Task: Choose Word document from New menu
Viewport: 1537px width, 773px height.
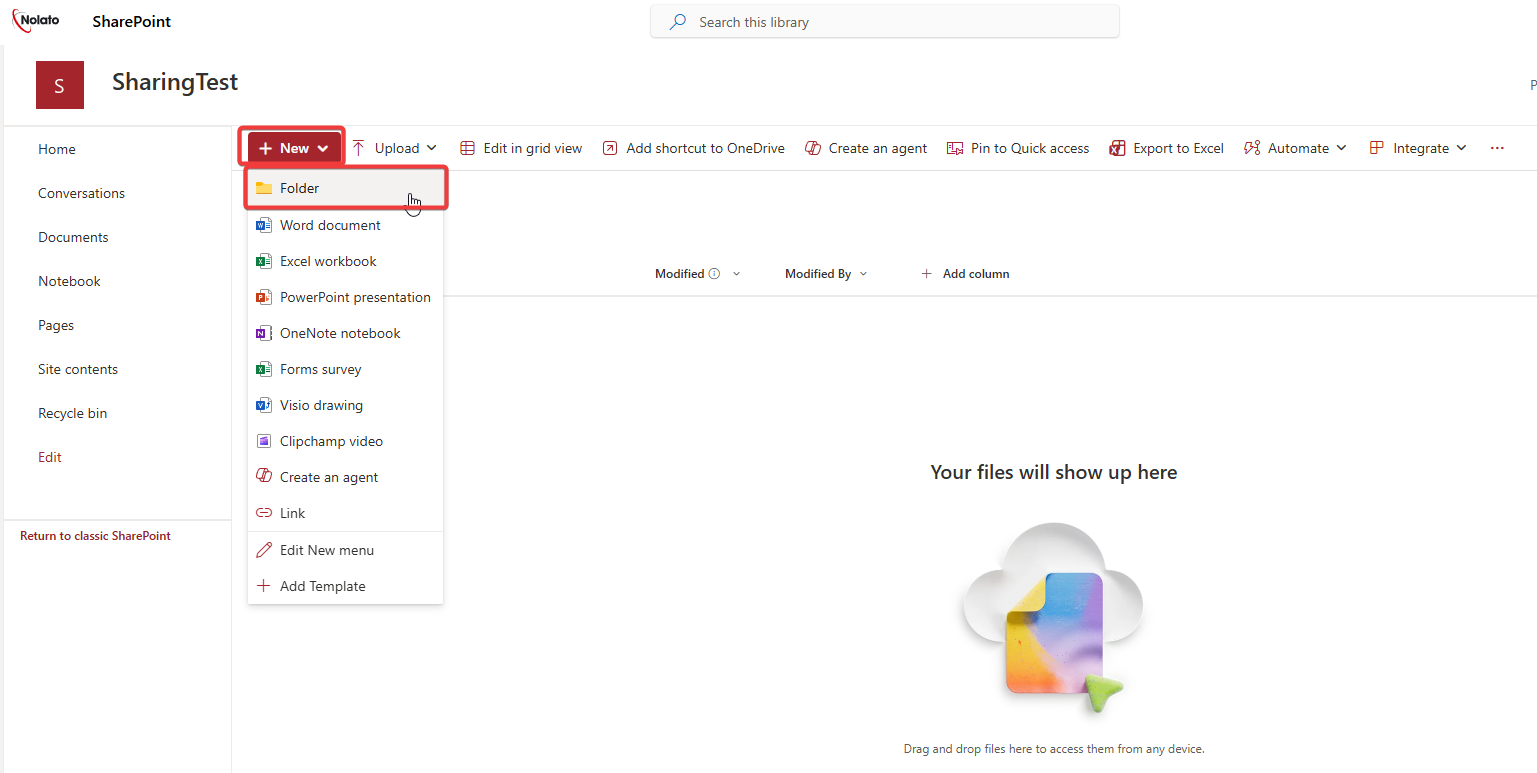Action: (346, 225)
